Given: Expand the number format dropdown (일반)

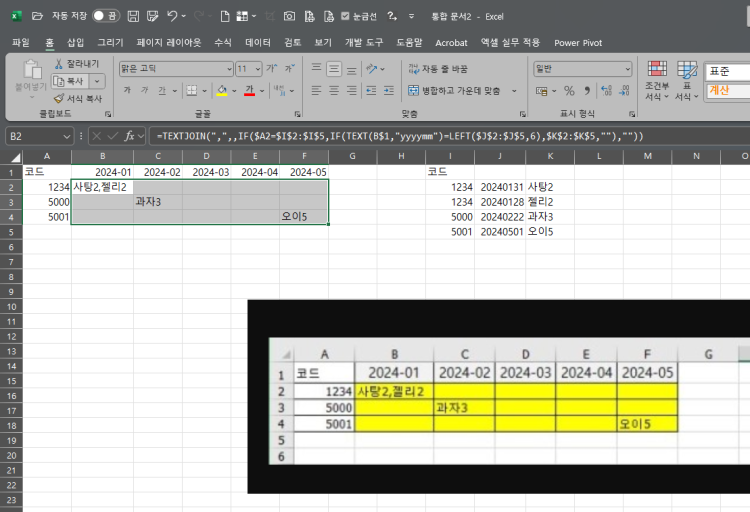Looking at the screenshot, I should [625, 69].
